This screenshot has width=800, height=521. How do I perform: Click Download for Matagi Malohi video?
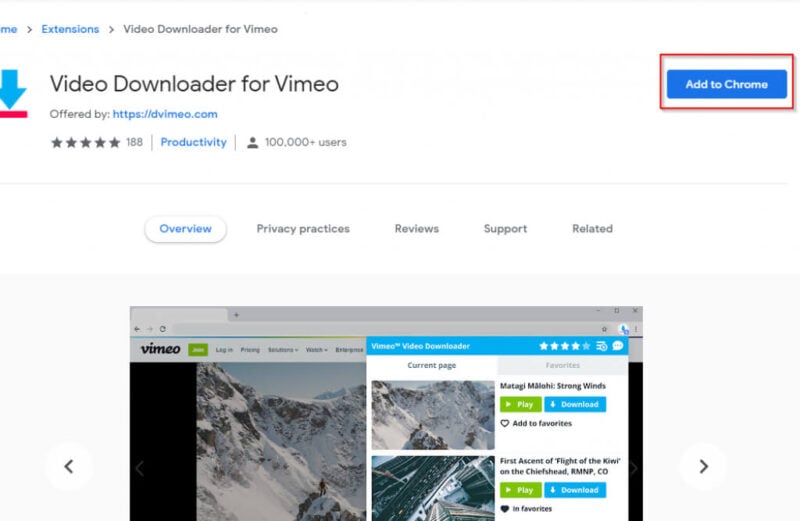574,404
